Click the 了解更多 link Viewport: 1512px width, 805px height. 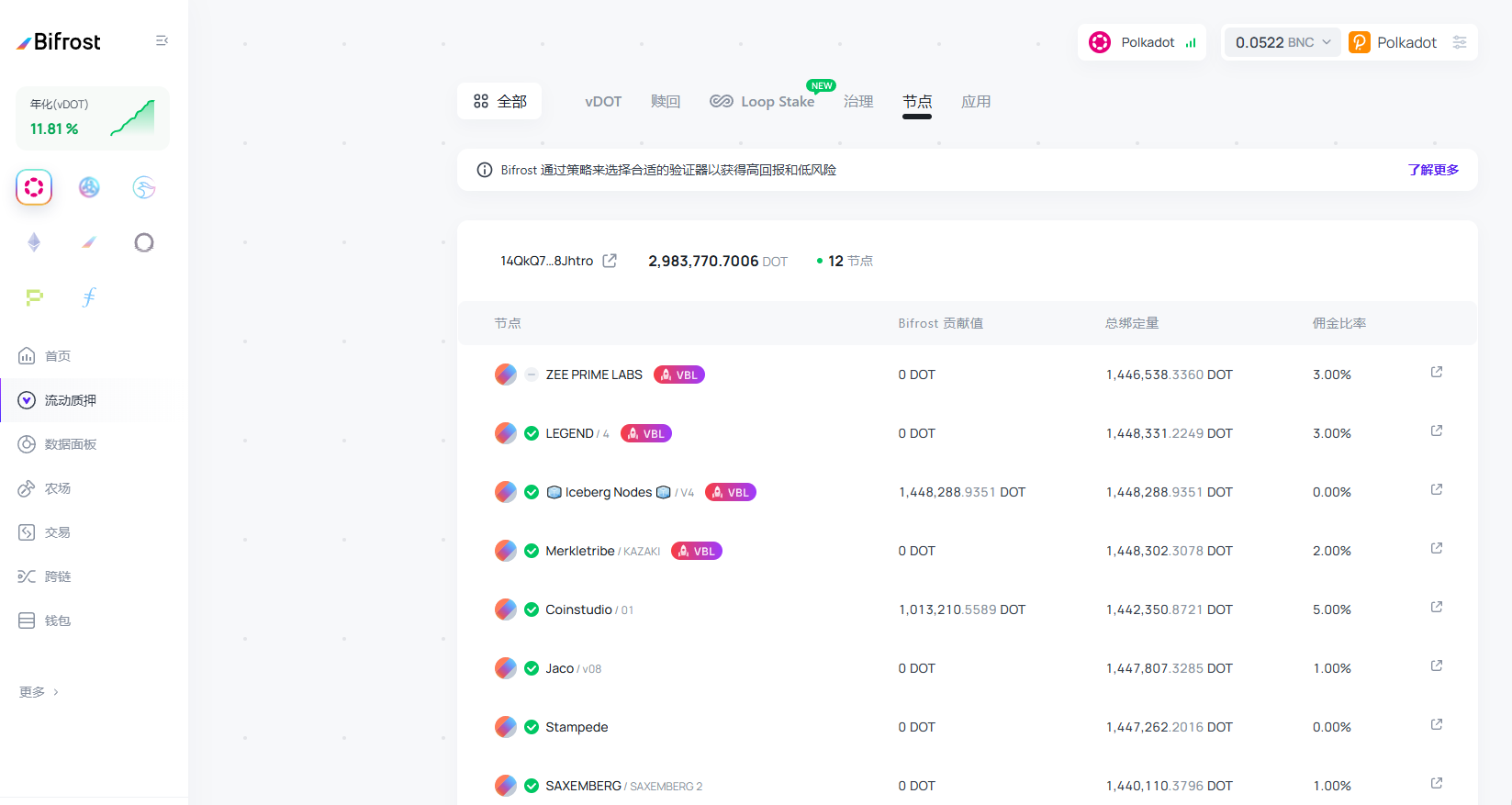(x=1433, y=170)
